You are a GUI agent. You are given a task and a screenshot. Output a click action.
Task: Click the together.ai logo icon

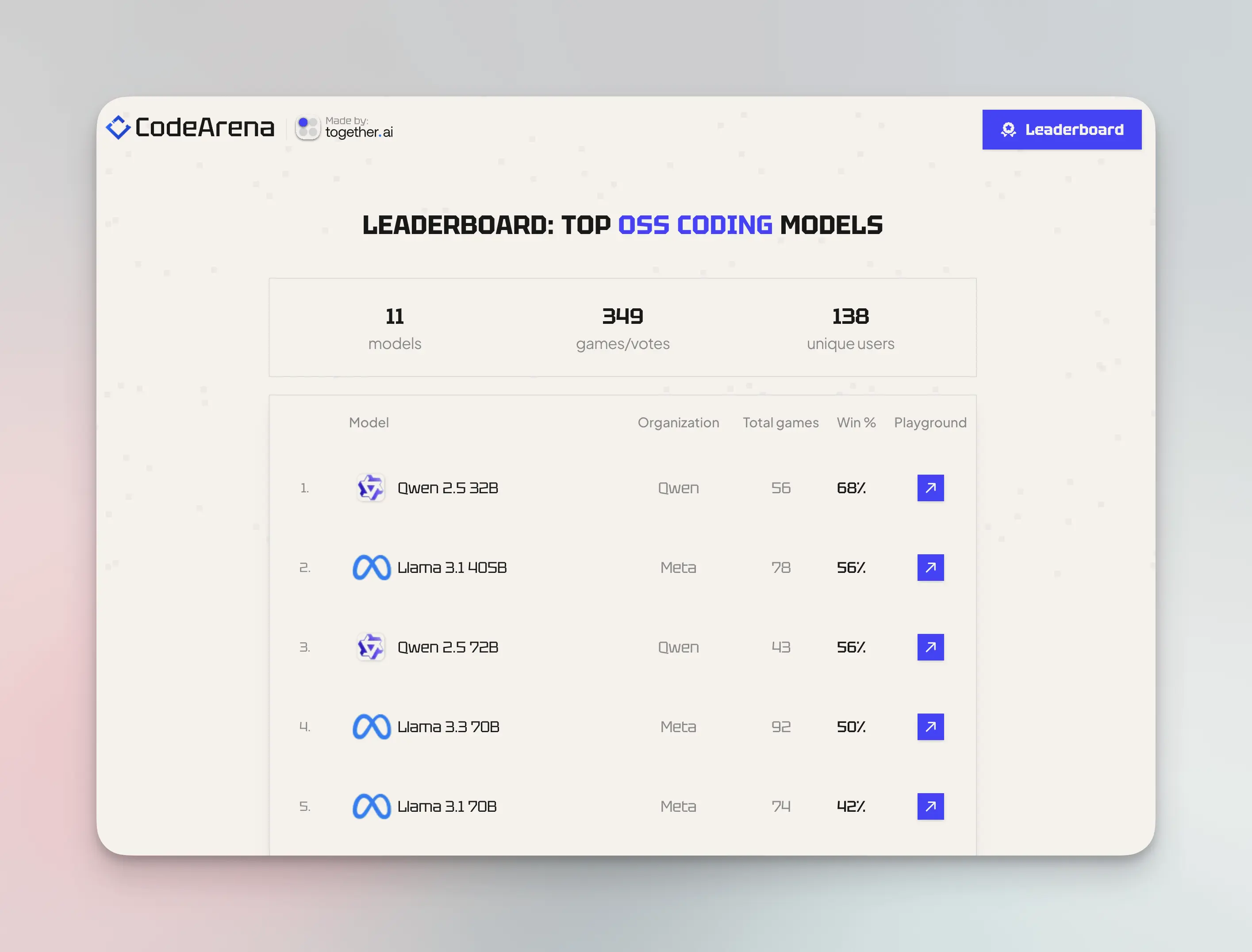coord(308,128)
